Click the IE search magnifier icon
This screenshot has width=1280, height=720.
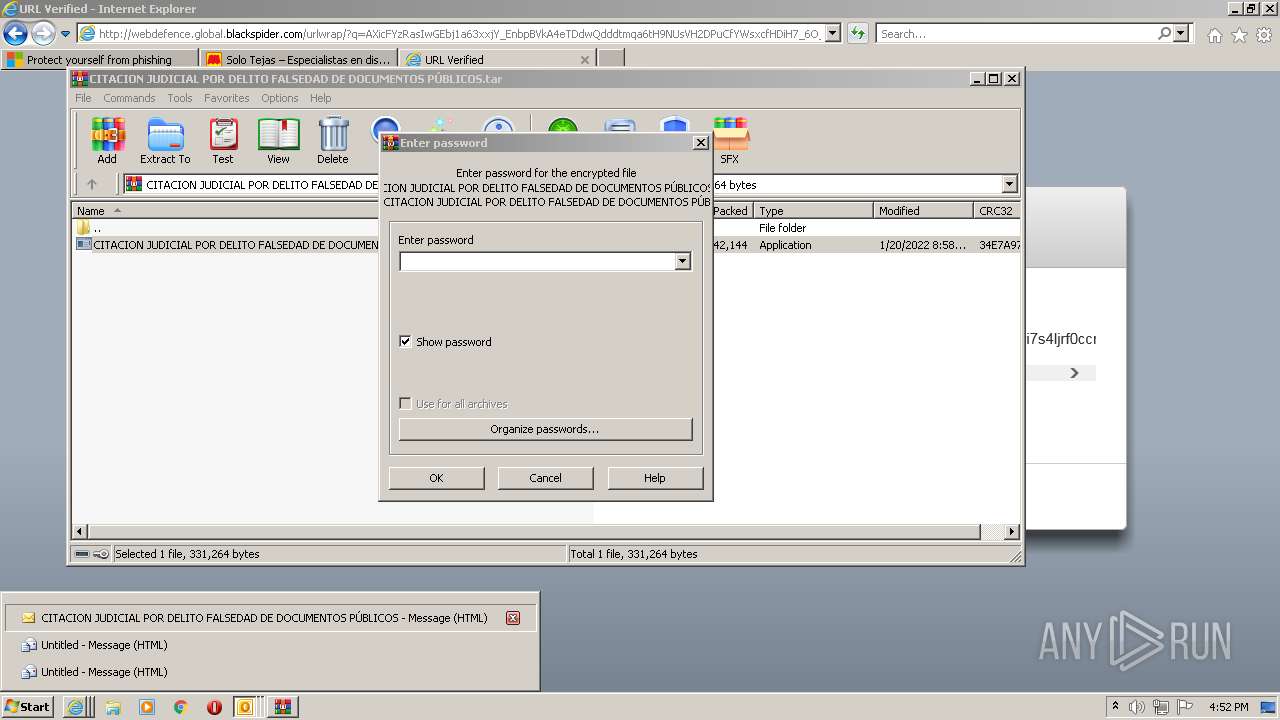[1164, 33]
